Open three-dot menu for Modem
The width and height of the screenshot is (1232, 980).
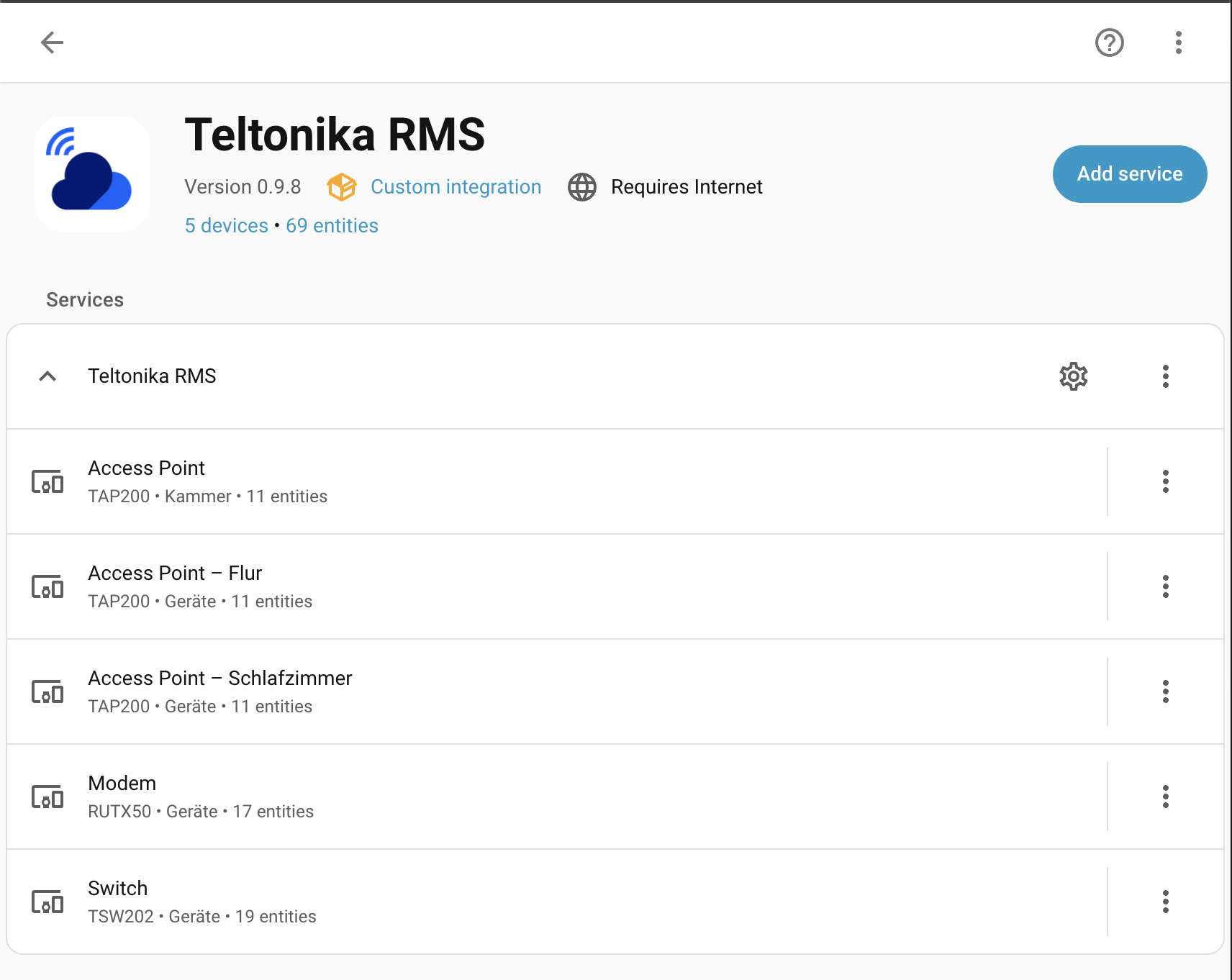tap(1165, 797)
